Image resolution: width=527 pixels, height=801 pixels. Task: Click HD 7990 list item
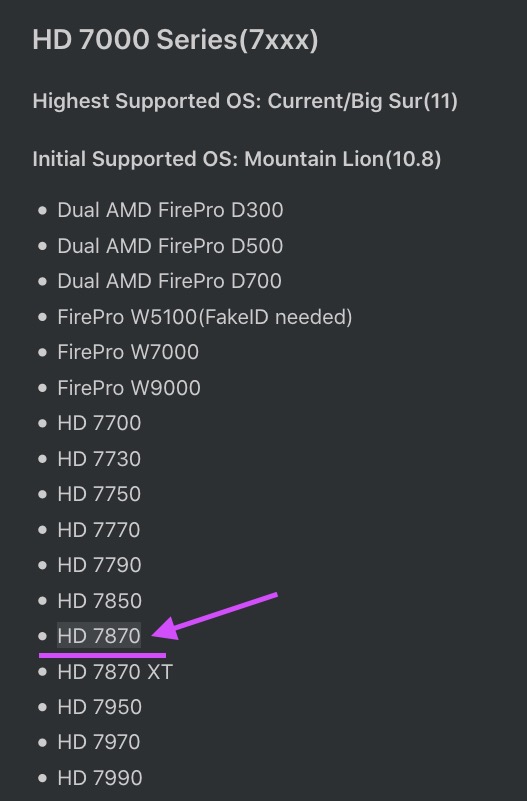100,778
